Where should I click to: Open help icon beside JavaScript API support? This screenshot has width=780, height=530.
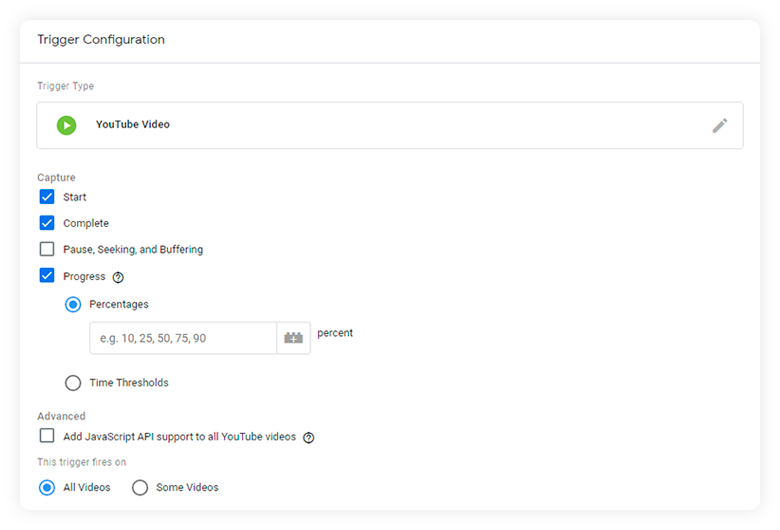tap(308, 437)
